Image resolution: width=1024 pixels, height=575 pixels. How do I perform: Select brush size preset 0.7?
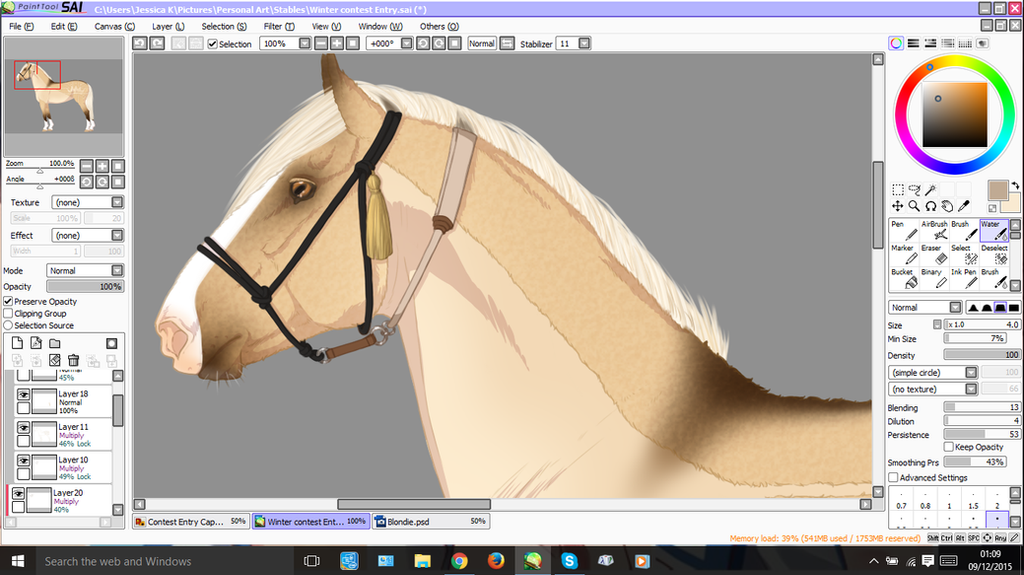(x=901, y=501)
